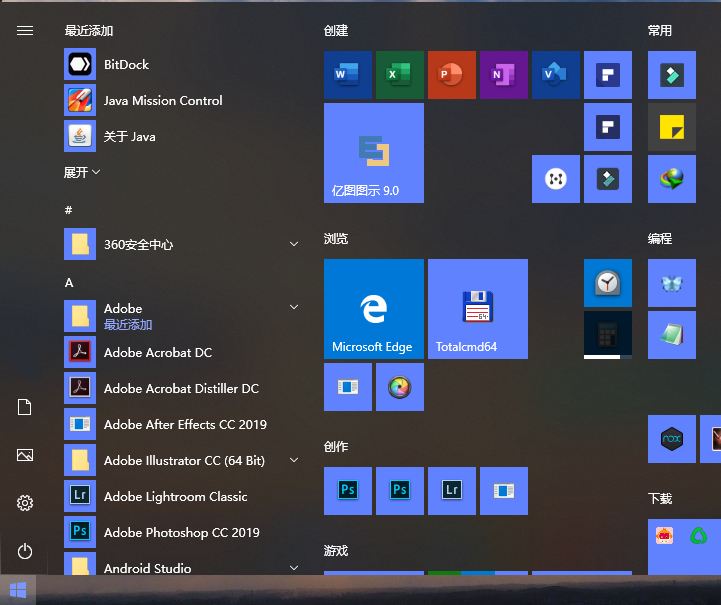Image resolution: width=721 pixels, height=605 pixels.
Task: Launch the green notepad tile in 编程
Action: tap(671, 335)
